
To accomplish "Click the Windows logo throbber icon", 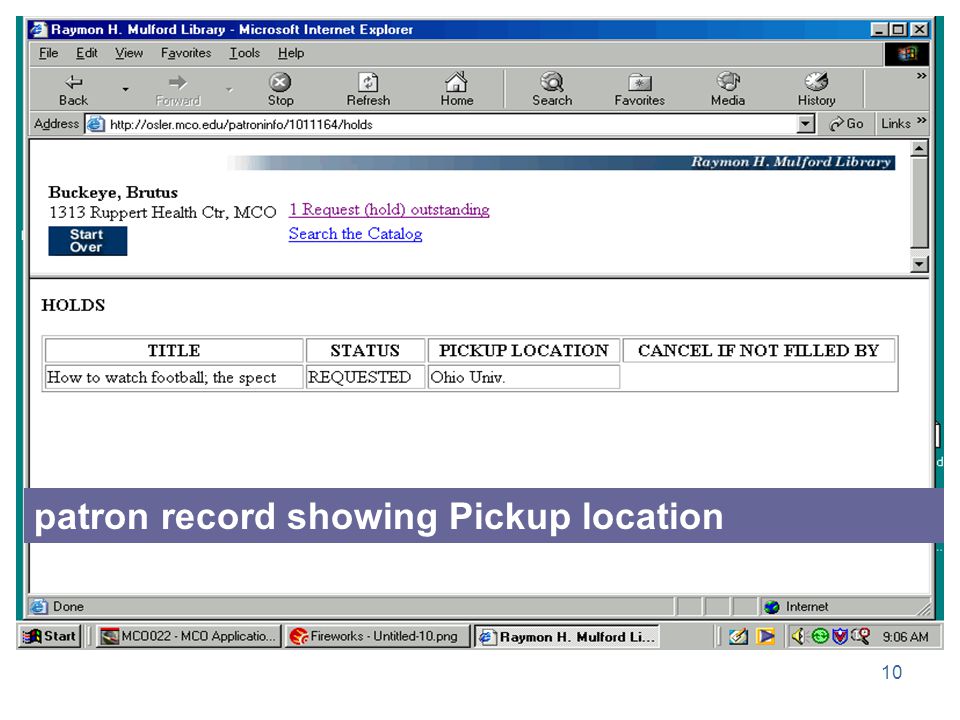I will tap(907, 54).
